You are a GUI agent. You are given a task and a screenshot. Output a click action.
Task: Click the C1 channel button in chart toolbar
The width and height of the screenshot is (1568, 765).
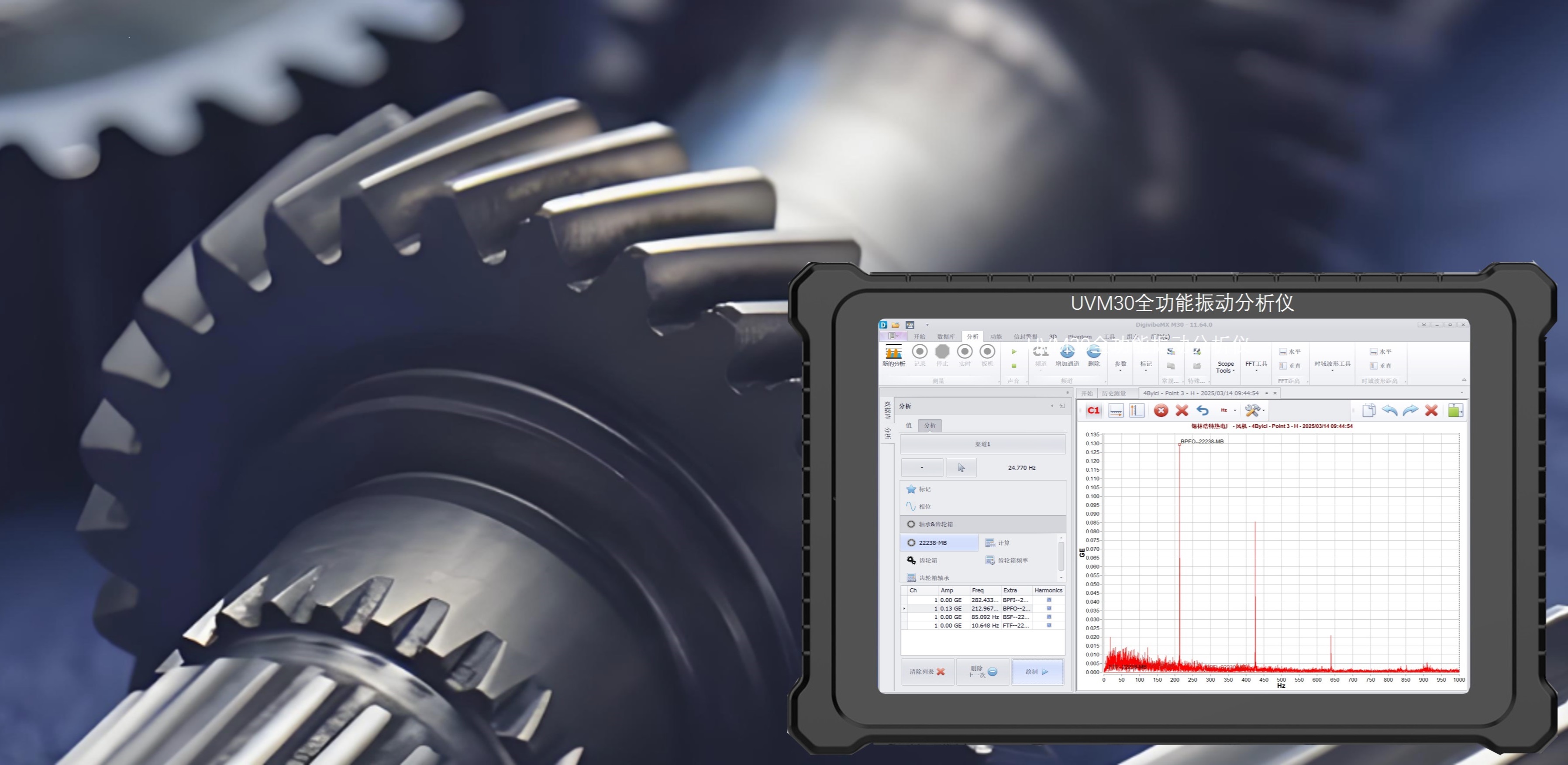(x=1093, y=411)
